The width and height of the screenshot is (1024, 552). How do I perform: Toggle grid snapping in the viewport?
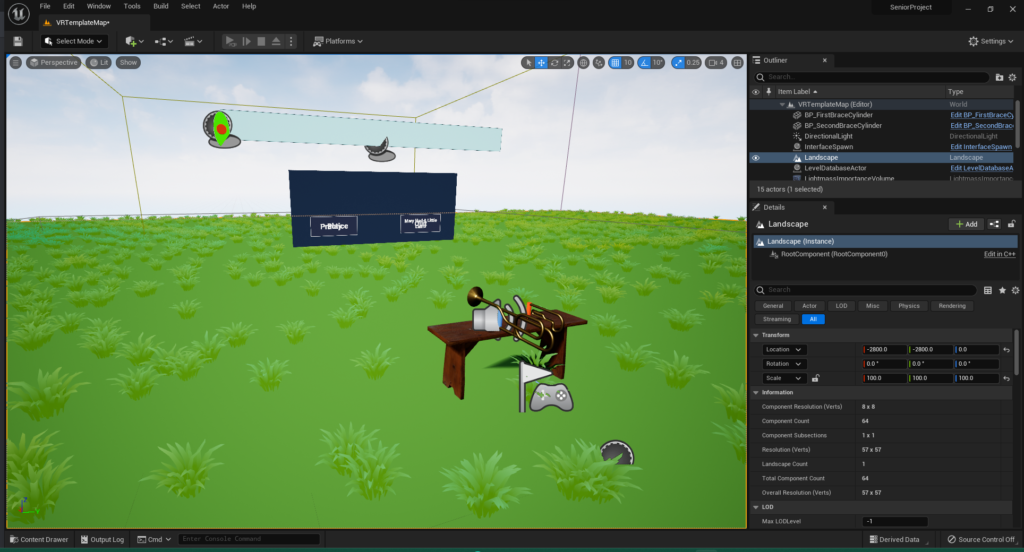pos(615,62)
